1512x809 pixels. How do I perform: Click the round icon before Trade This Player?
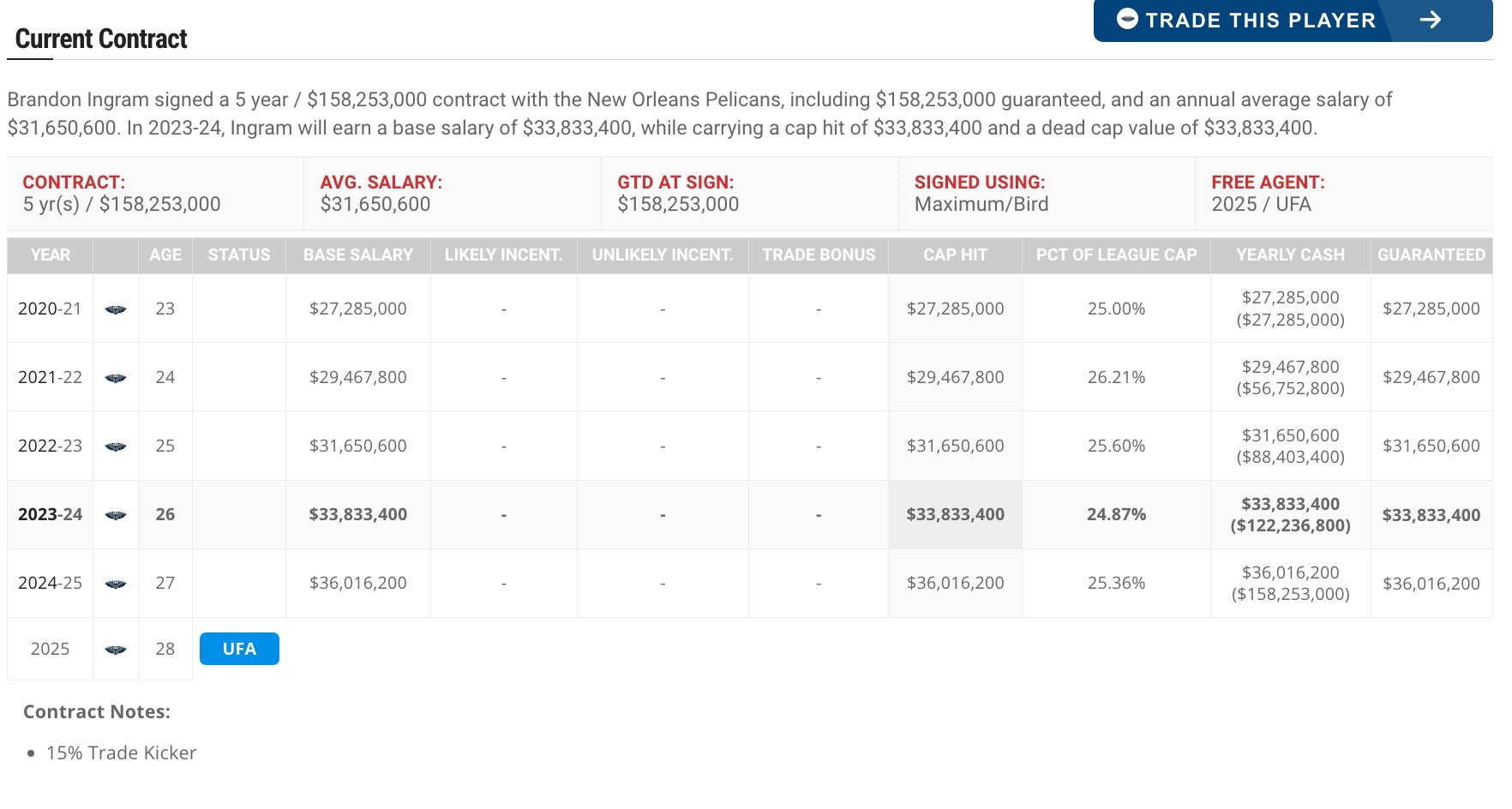(x=1127, y=19)
